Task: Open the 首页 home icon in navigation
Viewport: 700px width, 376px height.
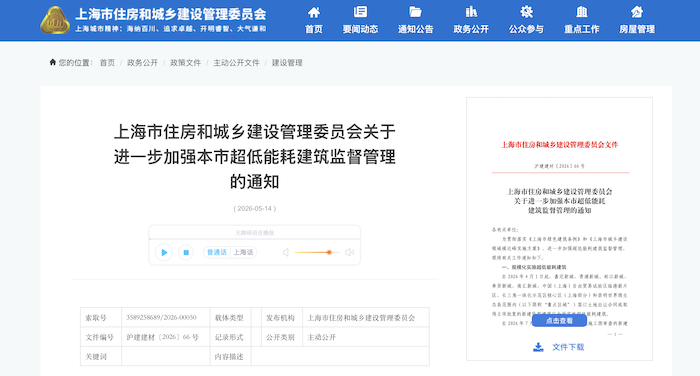Action: [x=314, y=12]
